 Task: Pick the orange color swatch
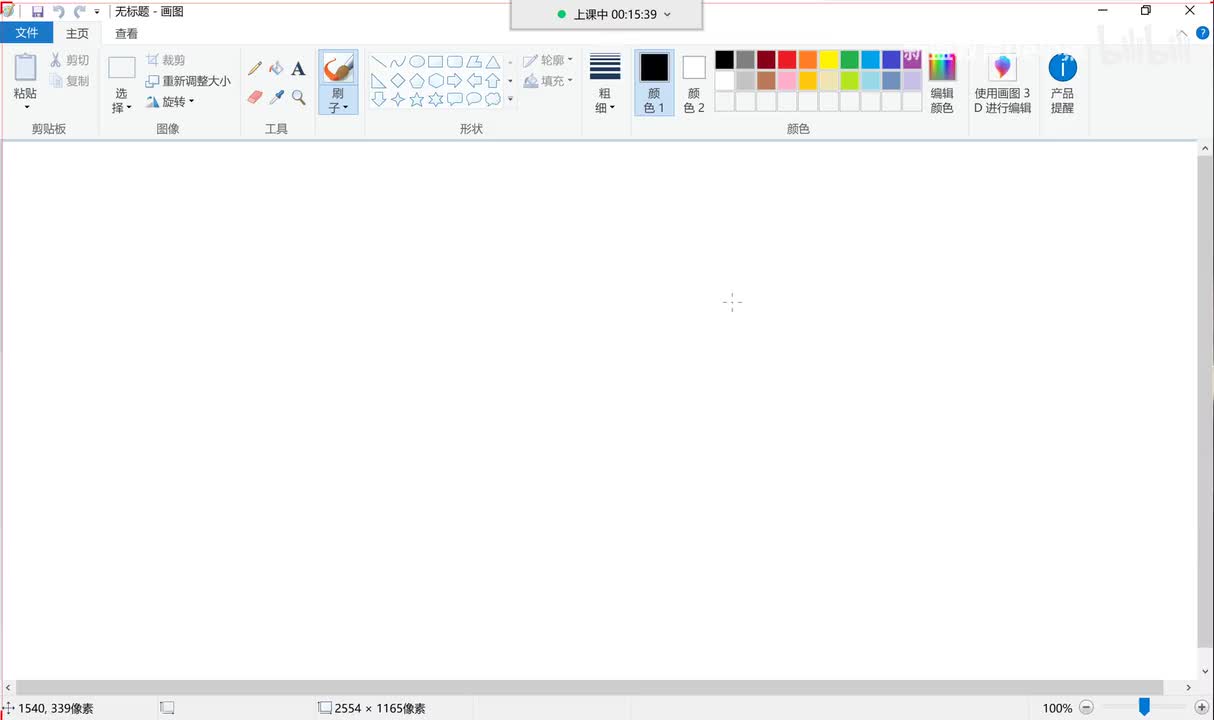click(808, 60)
